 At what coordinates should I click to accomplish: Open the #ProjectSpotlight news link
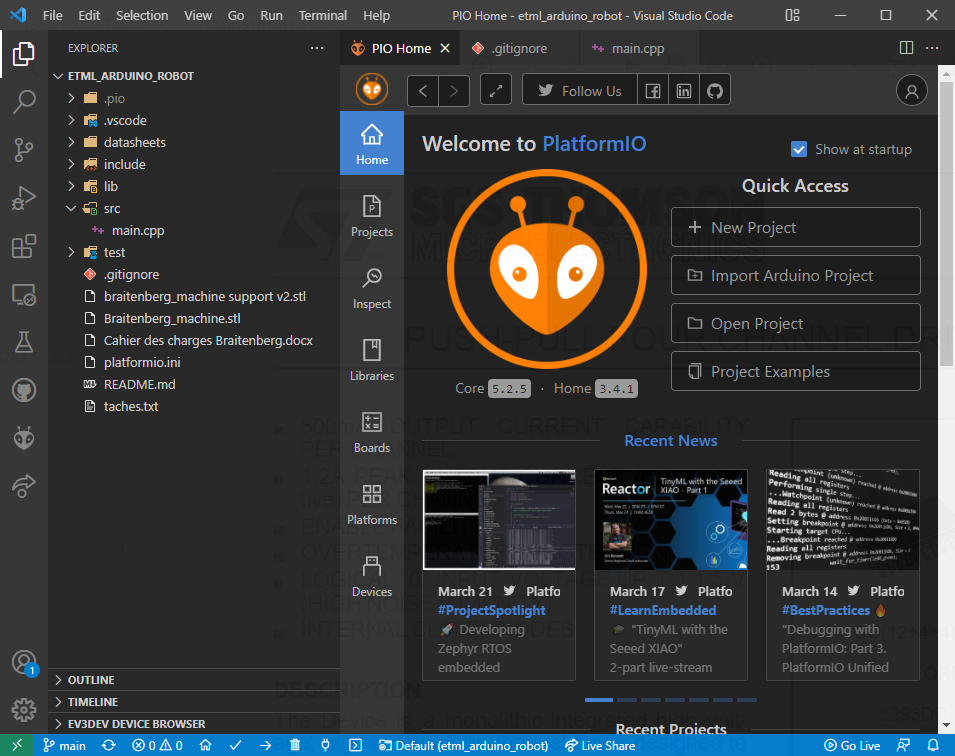tap(492, 610)
